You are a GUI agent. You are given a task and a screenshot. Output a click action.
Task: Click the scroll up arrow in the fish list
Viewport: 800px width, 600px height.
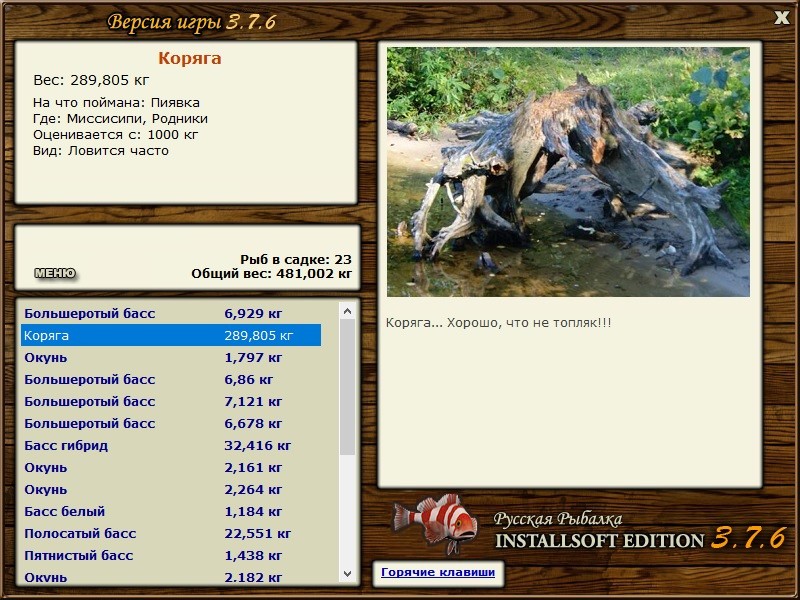(x=347, y=311)
